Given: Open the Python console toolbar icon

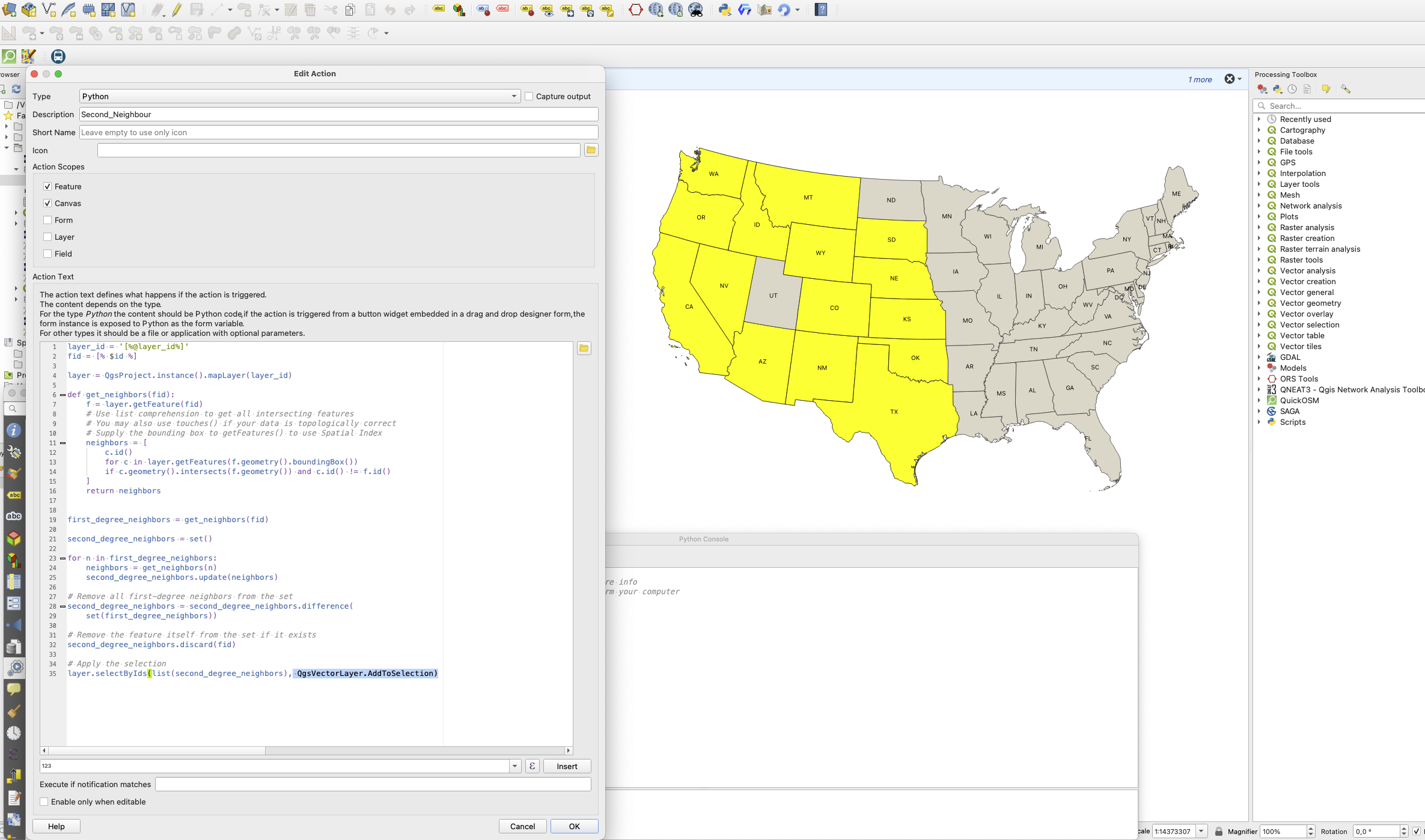Looking at the screenshot, I should pyautogui.click(x=725, y=10).
